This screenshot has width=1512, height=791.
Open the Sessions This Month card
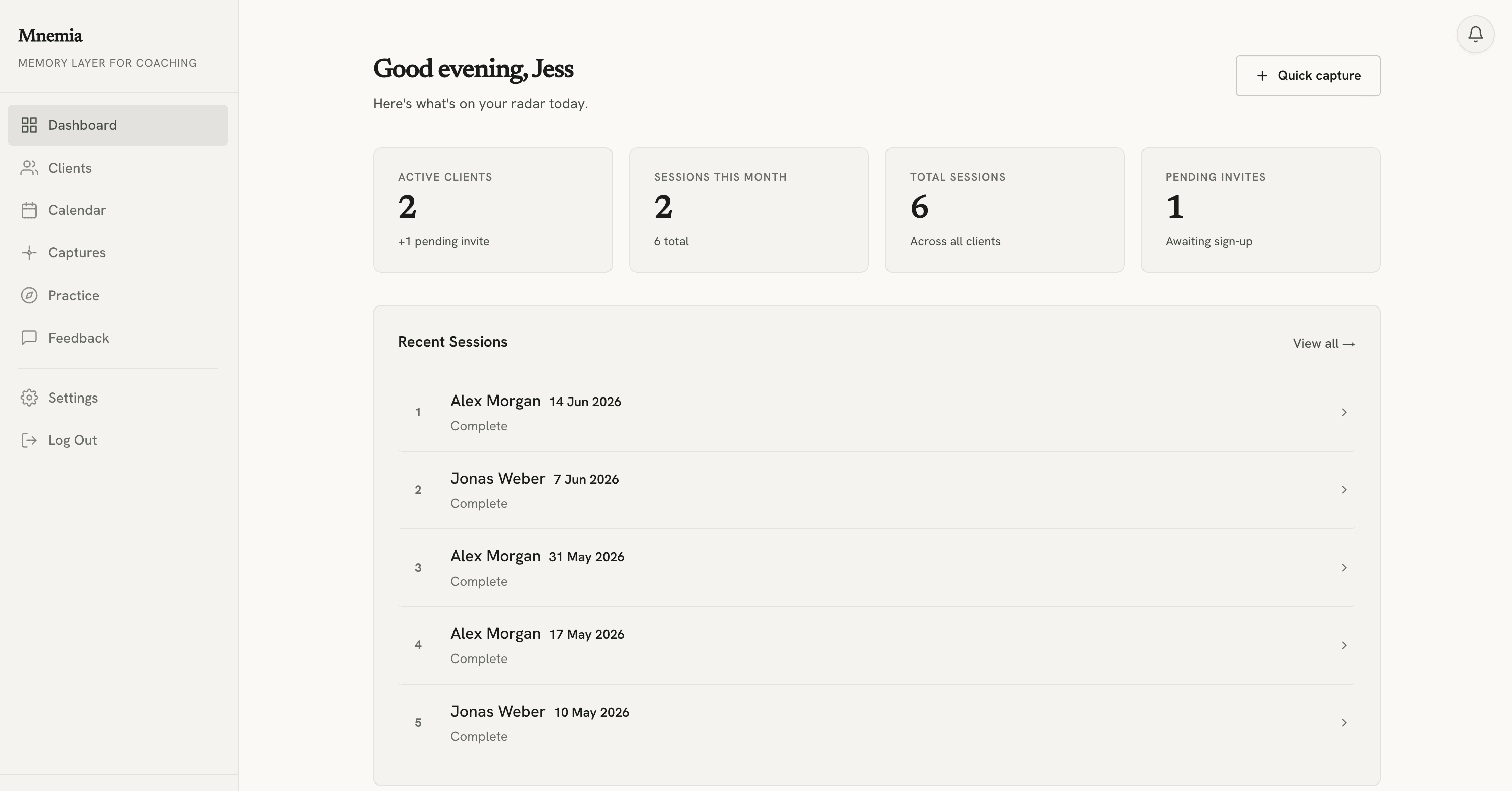click(748, 210)
